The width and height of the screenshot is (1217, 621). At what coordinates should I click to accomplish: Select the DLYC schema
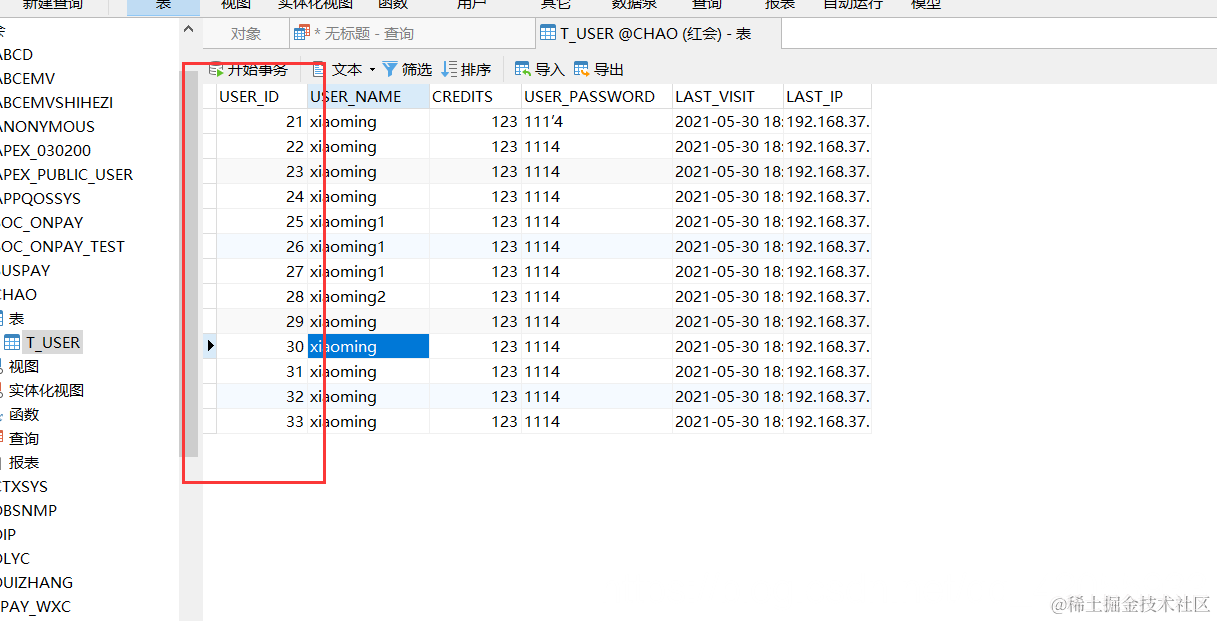(x=15, y=559)
